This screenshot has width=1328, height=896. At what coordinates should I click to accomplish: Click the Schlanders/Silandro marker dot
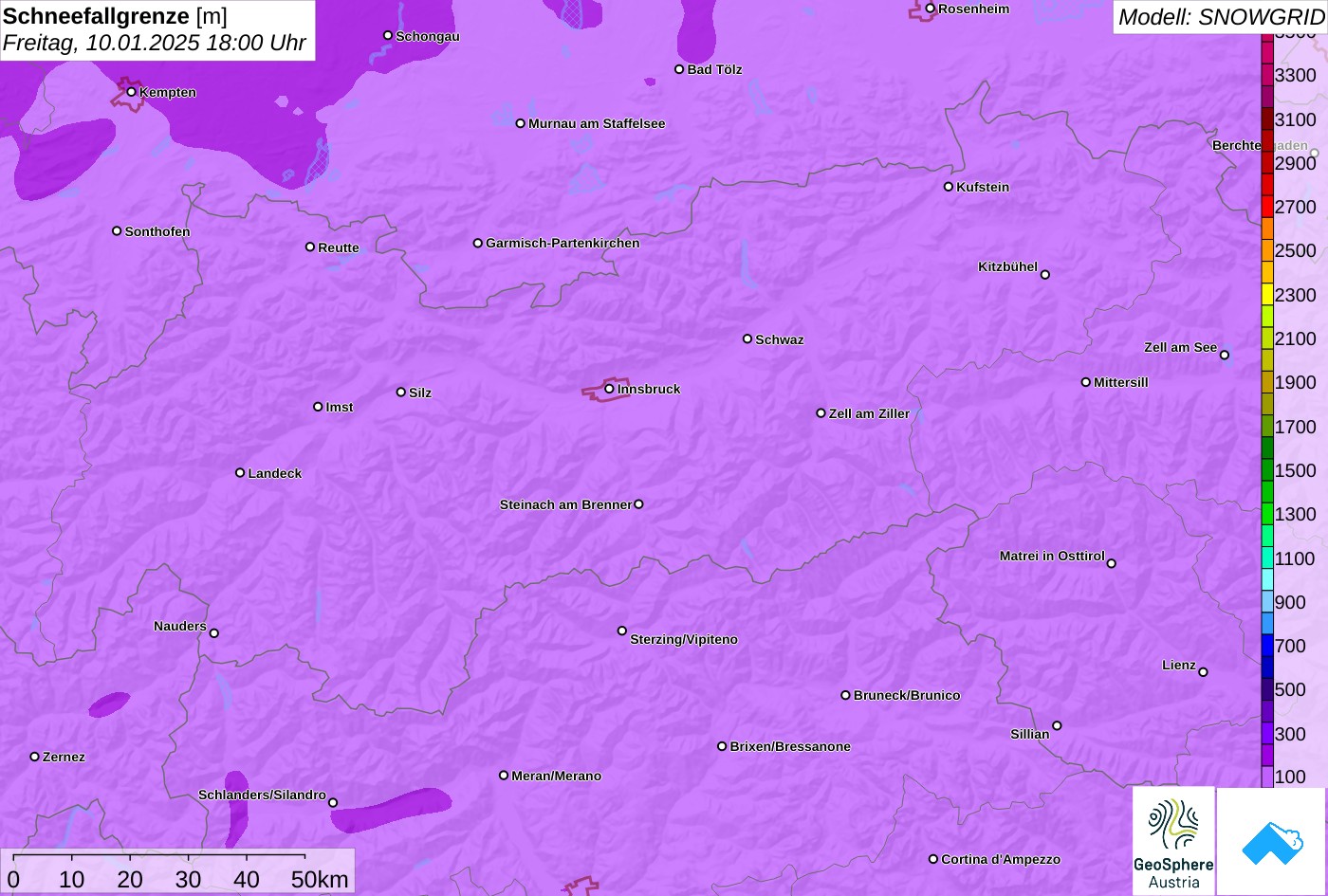tap(333, 803)
